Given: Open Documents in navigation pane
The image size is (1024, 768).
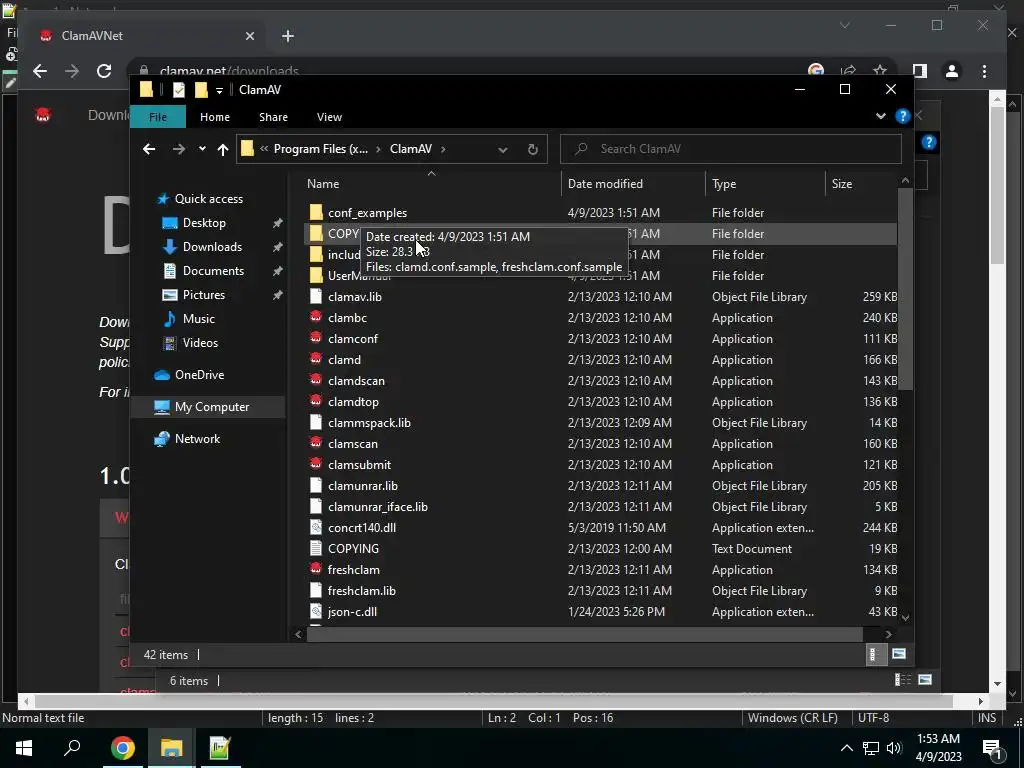Looking at the screenshot, I should pyautogui.click(x=213, y=271).
